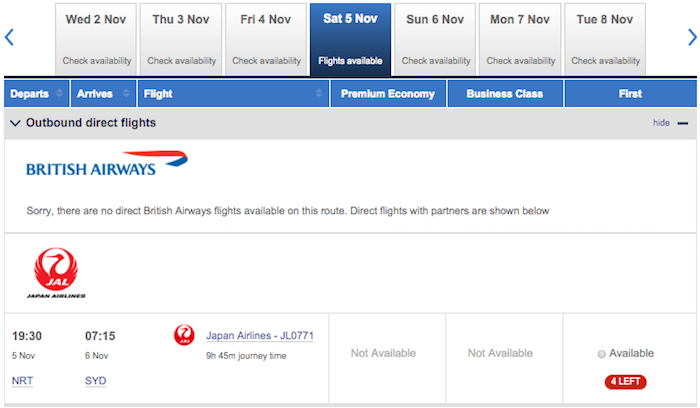The width and height of the screenshot is (700, 408).
Task: Click the red 4 LEFT badge
Action: coord(625,382)
